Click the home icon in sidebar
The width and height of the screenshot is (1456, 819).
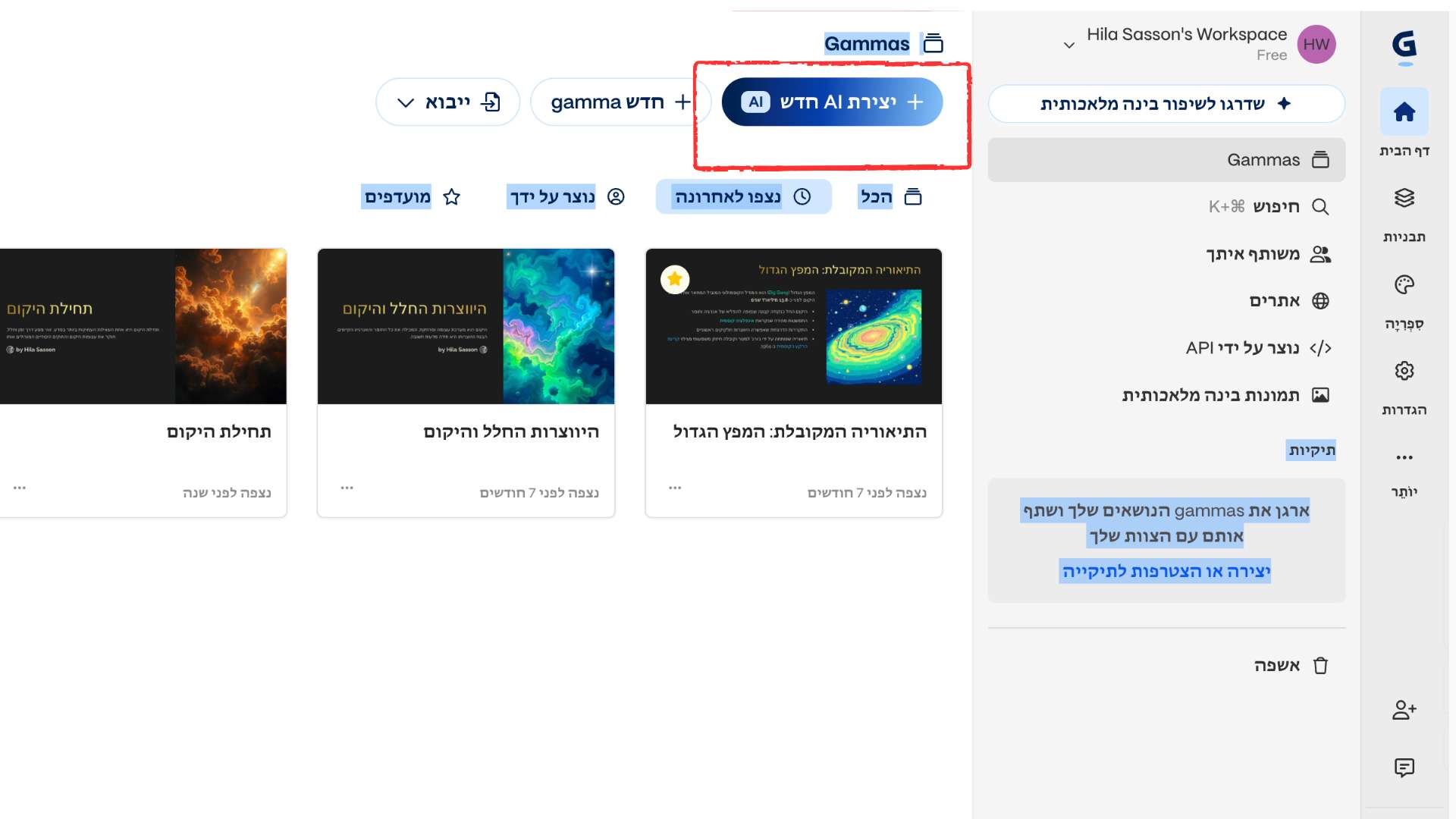(1404, 112)
